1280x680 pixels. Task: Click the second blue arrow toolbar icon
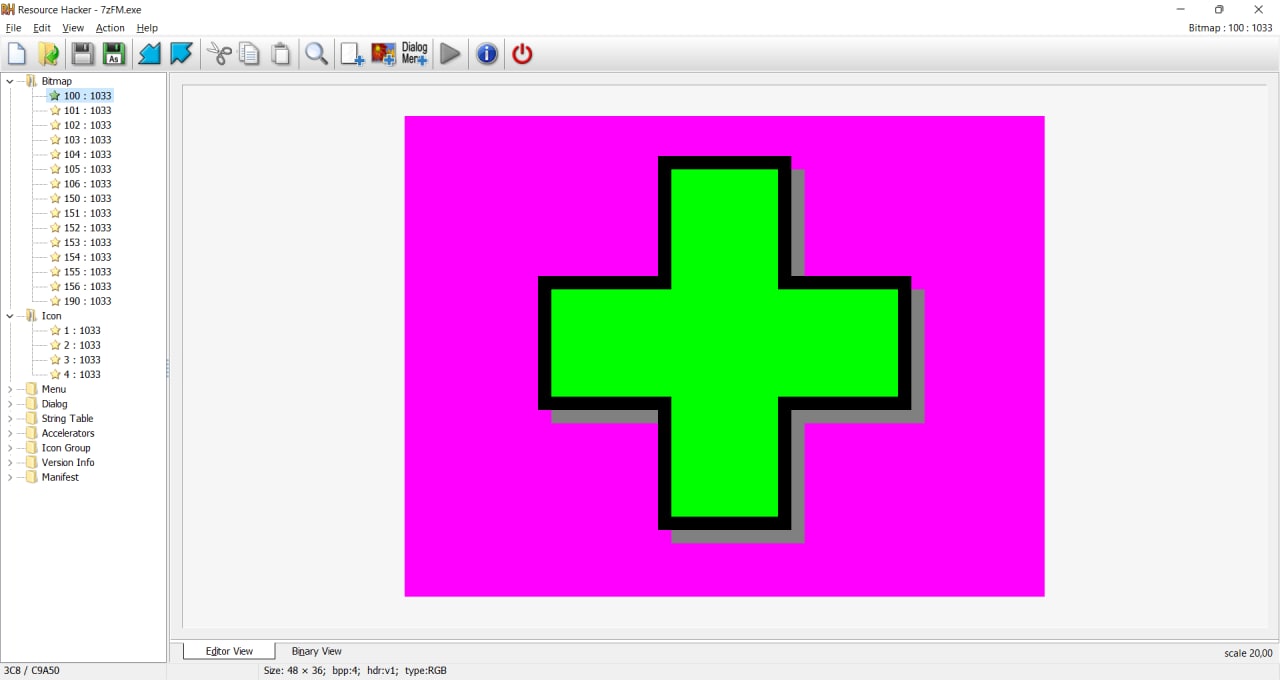pos(181,54)
